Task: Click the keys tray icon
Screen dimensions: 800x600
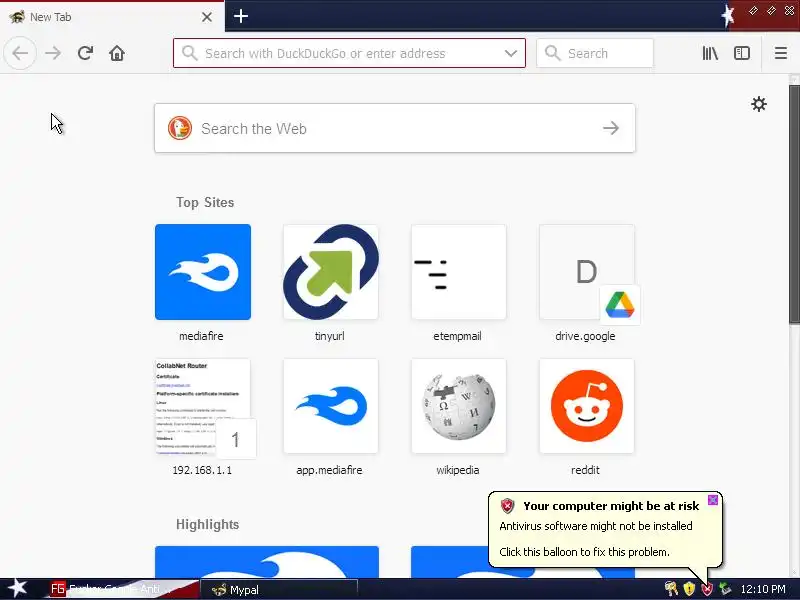Action: (x=671, y=589)
